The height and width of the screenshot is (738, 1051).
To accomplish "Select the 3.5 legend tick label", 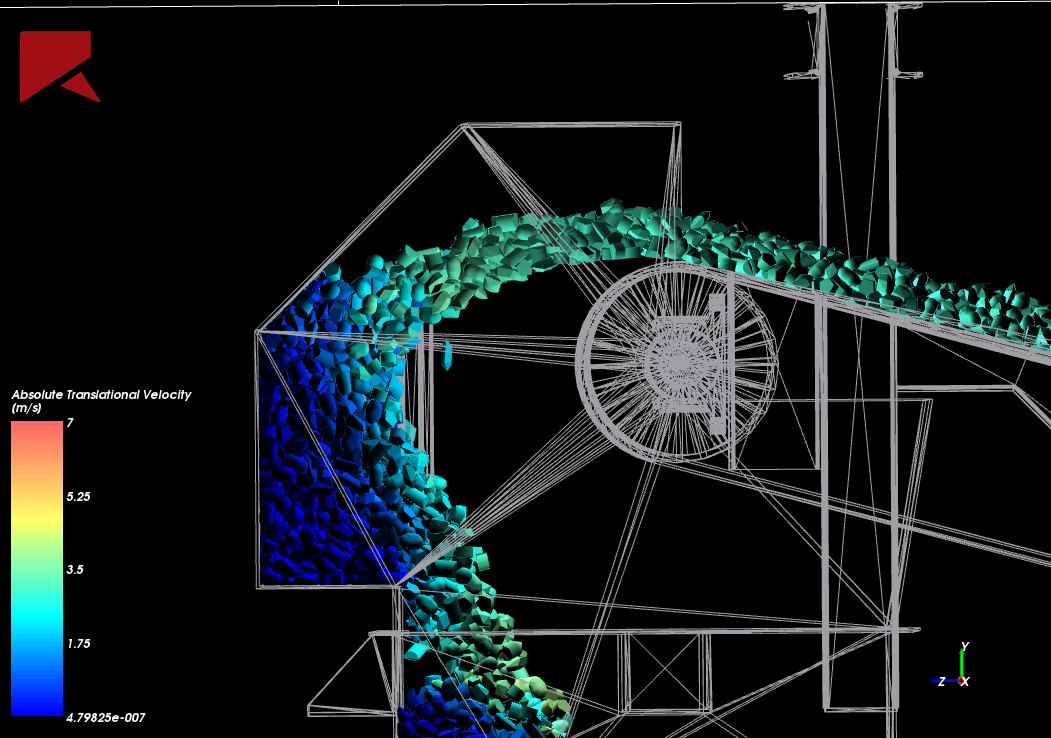I will click(x=76, y=570).
